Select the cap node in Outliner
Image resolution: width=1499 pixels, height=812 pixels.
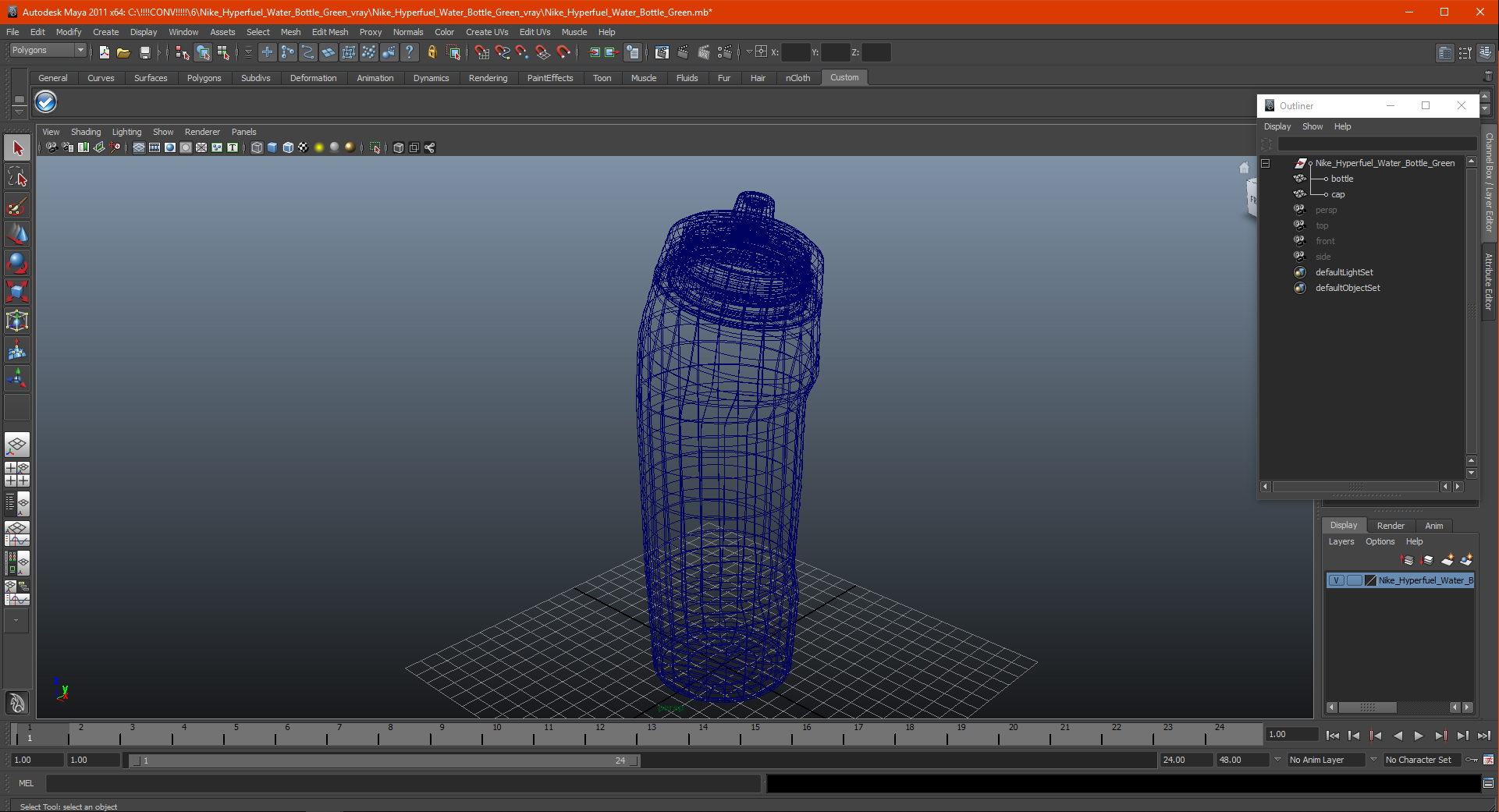(x=1337, y=194)
